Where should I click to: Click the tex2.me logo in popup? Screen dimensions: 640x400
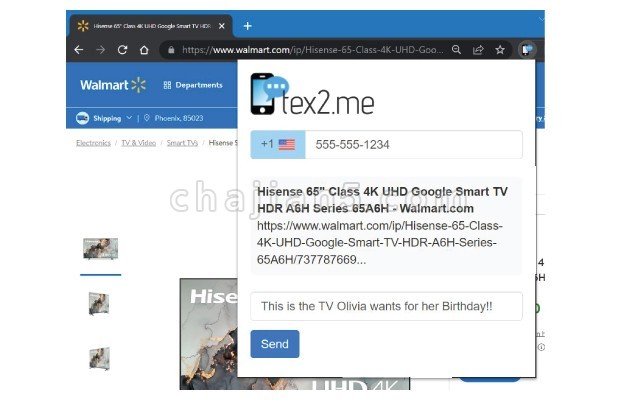click(312, 95)
